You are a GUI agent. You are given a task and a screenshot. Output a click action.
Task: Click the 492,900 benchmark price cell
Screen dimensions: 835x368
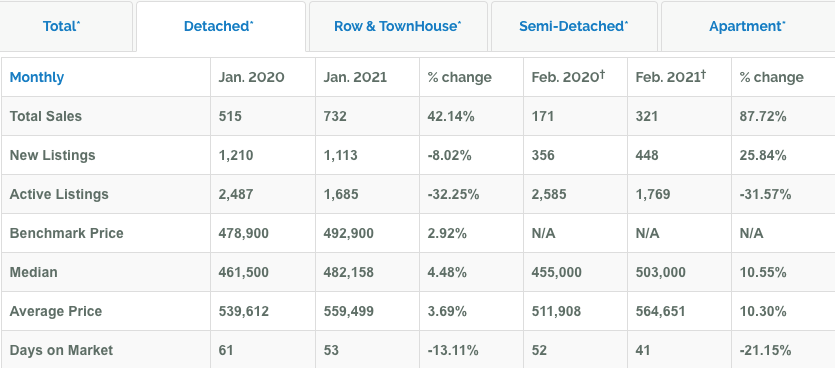tap(367, 233)
